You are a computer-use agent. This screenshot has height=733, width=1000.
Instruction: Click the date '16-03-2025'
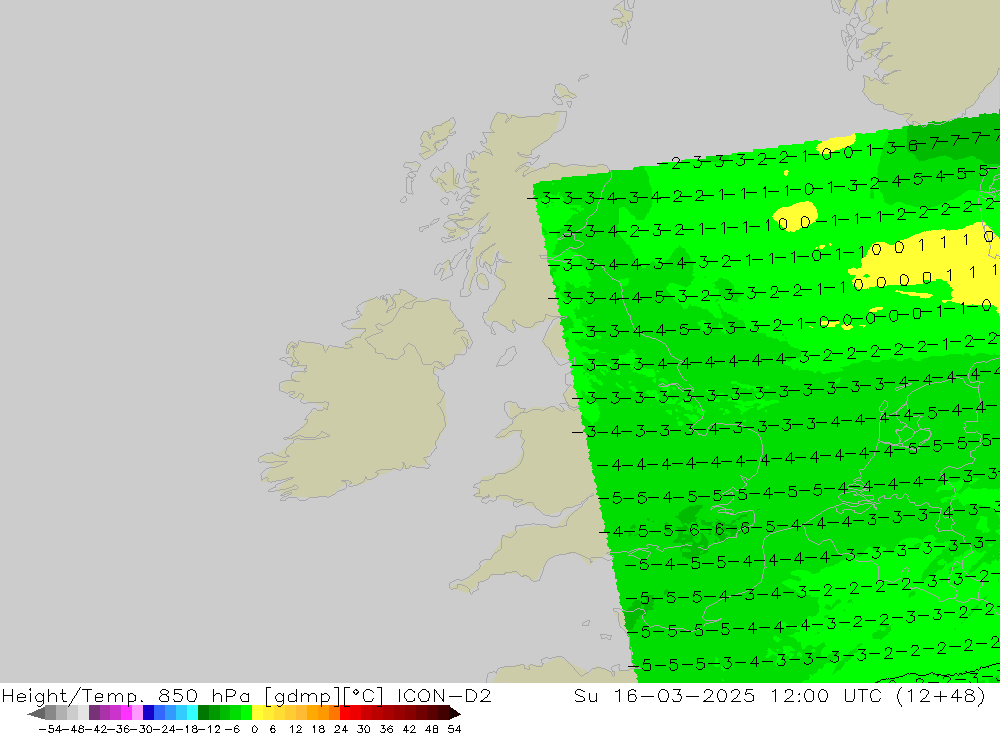[684, 696]
